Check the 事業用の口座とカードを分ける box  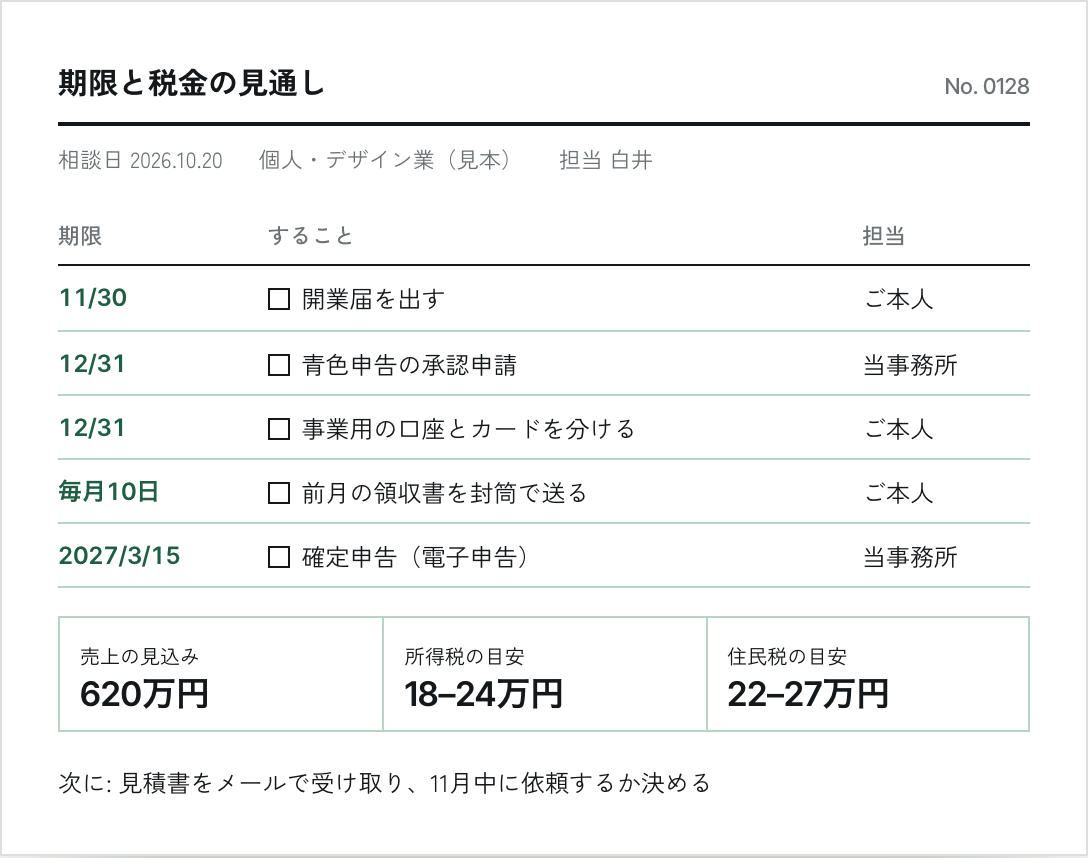click(279, 429)
